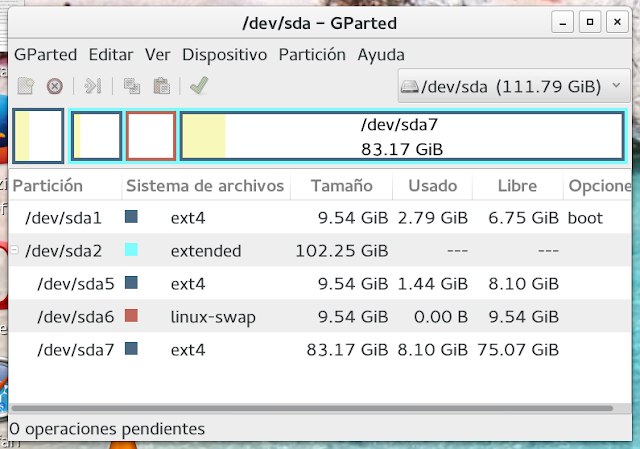
Task: Open the /dev/sda device selector dropdown
Action: pyautogui.click(x=513, y=86)
